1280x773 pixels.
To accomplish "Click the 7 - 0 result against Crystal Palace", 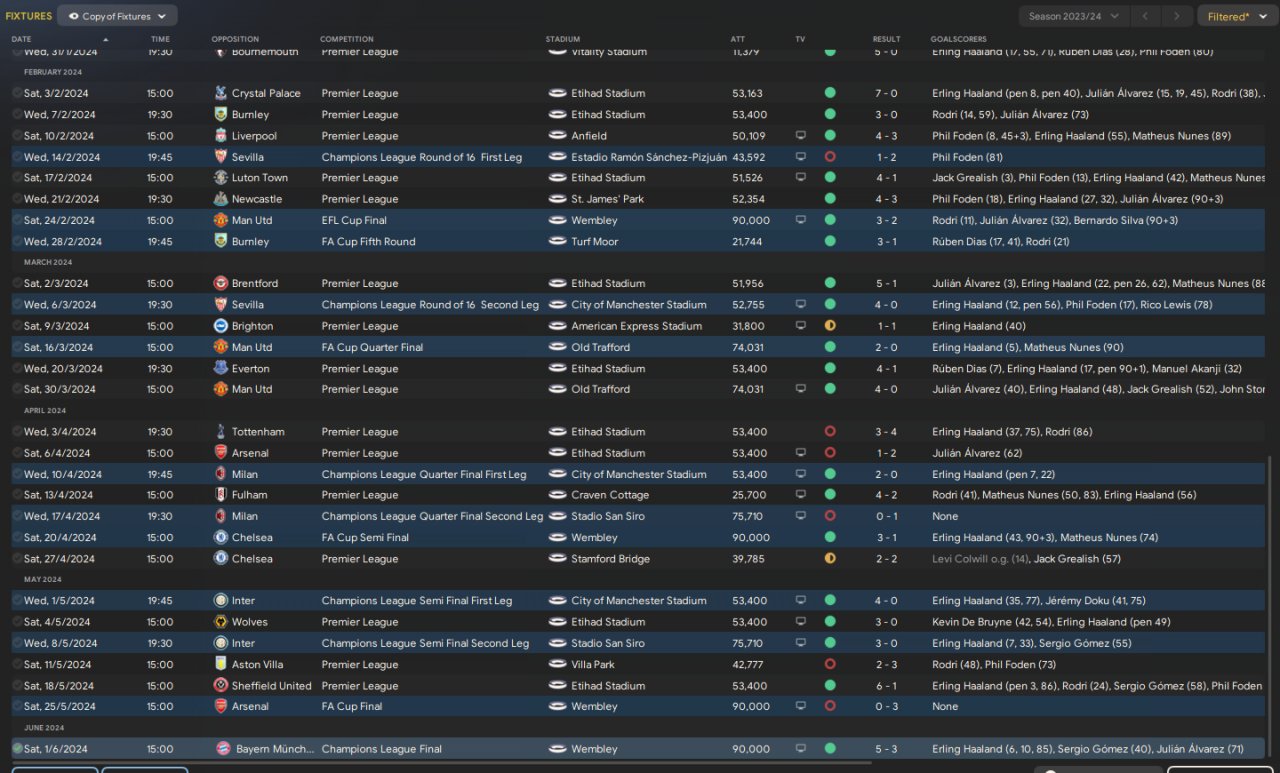I will [886, 93].
